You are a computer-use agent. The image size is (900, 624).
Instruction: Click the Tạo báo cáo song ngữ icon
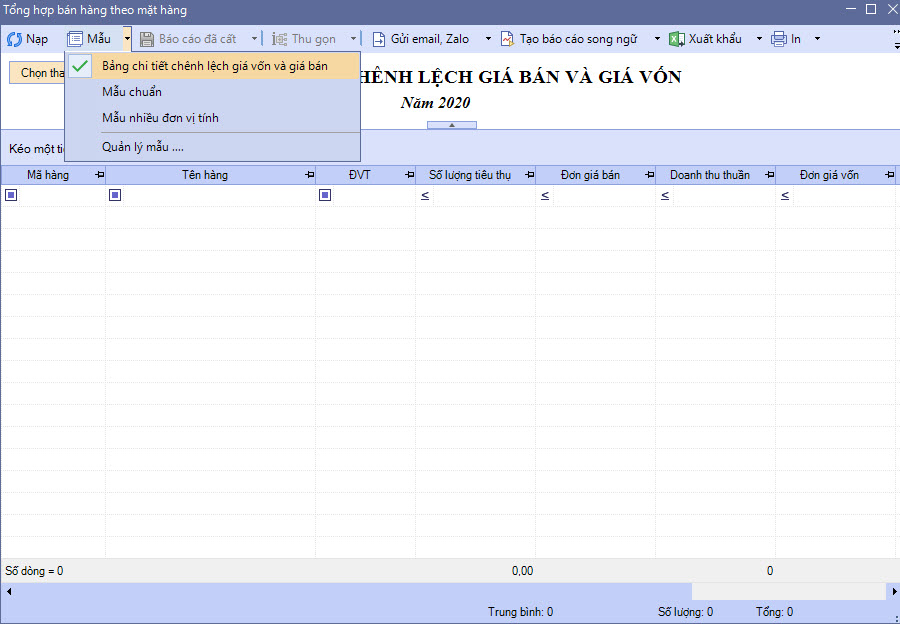[x=507, y=39]
